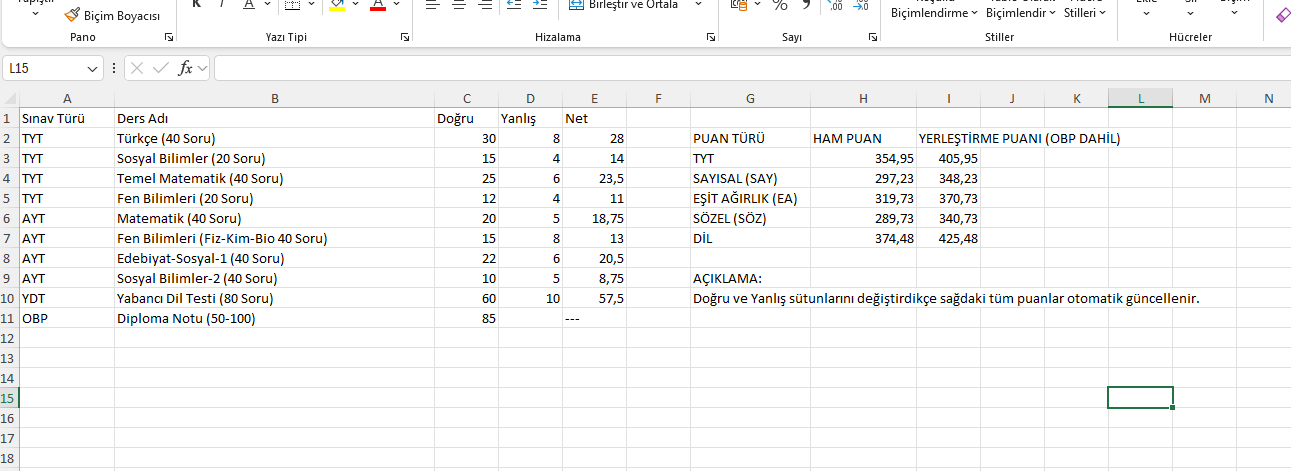Select column L header

click(1140, 98)
